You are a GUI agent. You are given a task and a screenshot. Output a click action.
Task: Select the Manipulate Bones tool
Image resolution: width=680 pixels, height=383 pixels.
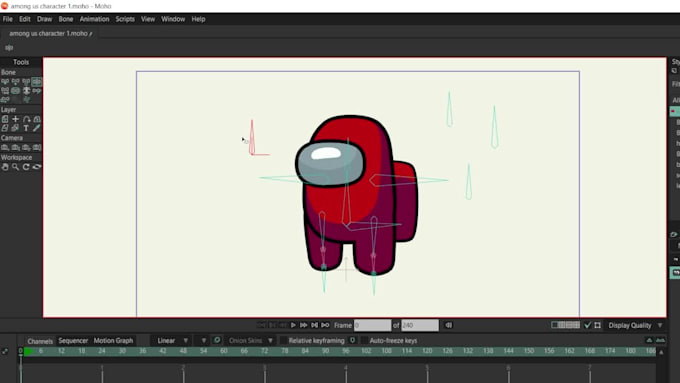point(16,91)
